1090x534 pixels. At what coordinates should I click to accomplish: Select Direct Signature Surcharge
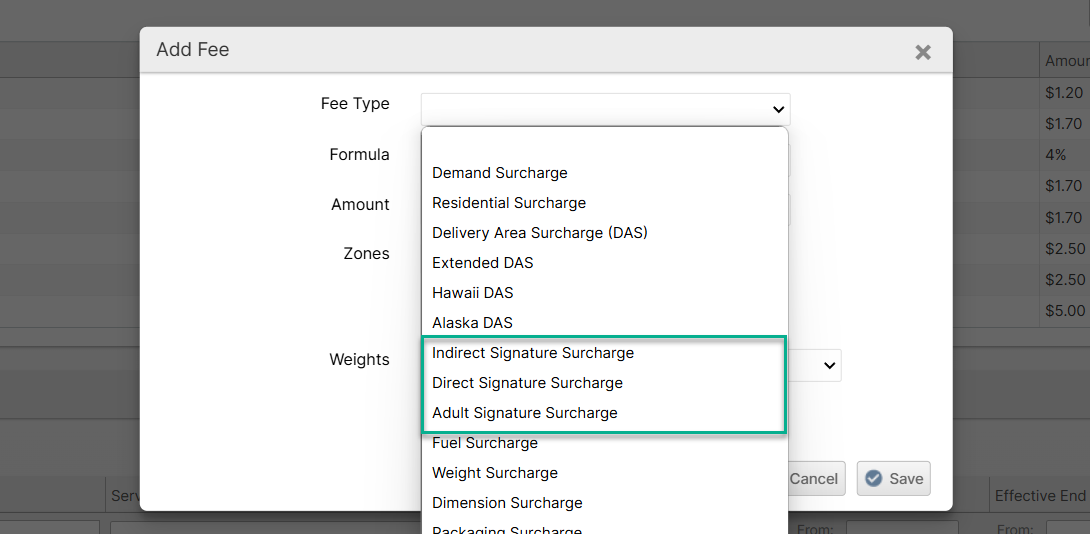pos(527,383)
